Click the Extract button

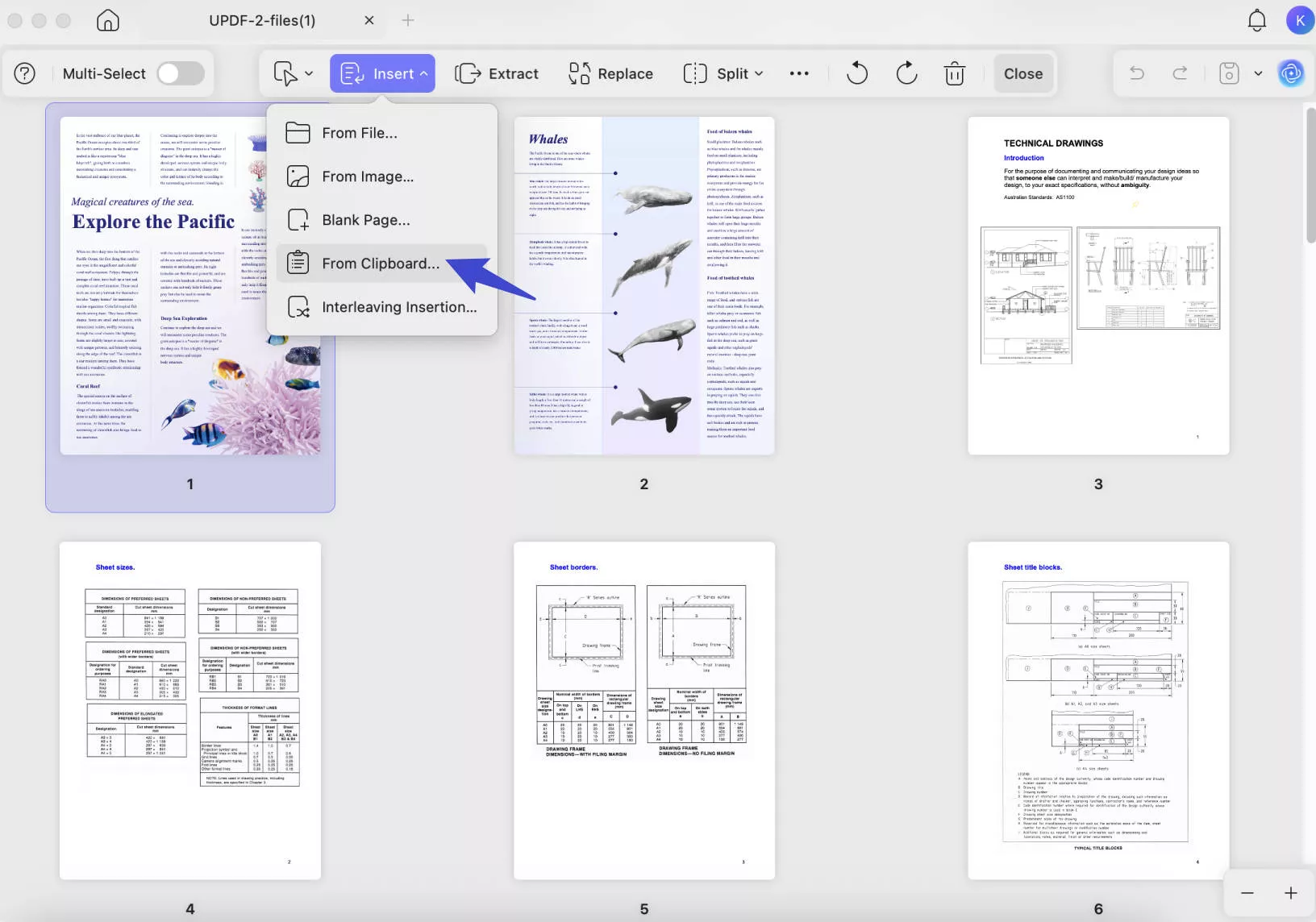tap(497, 73)
